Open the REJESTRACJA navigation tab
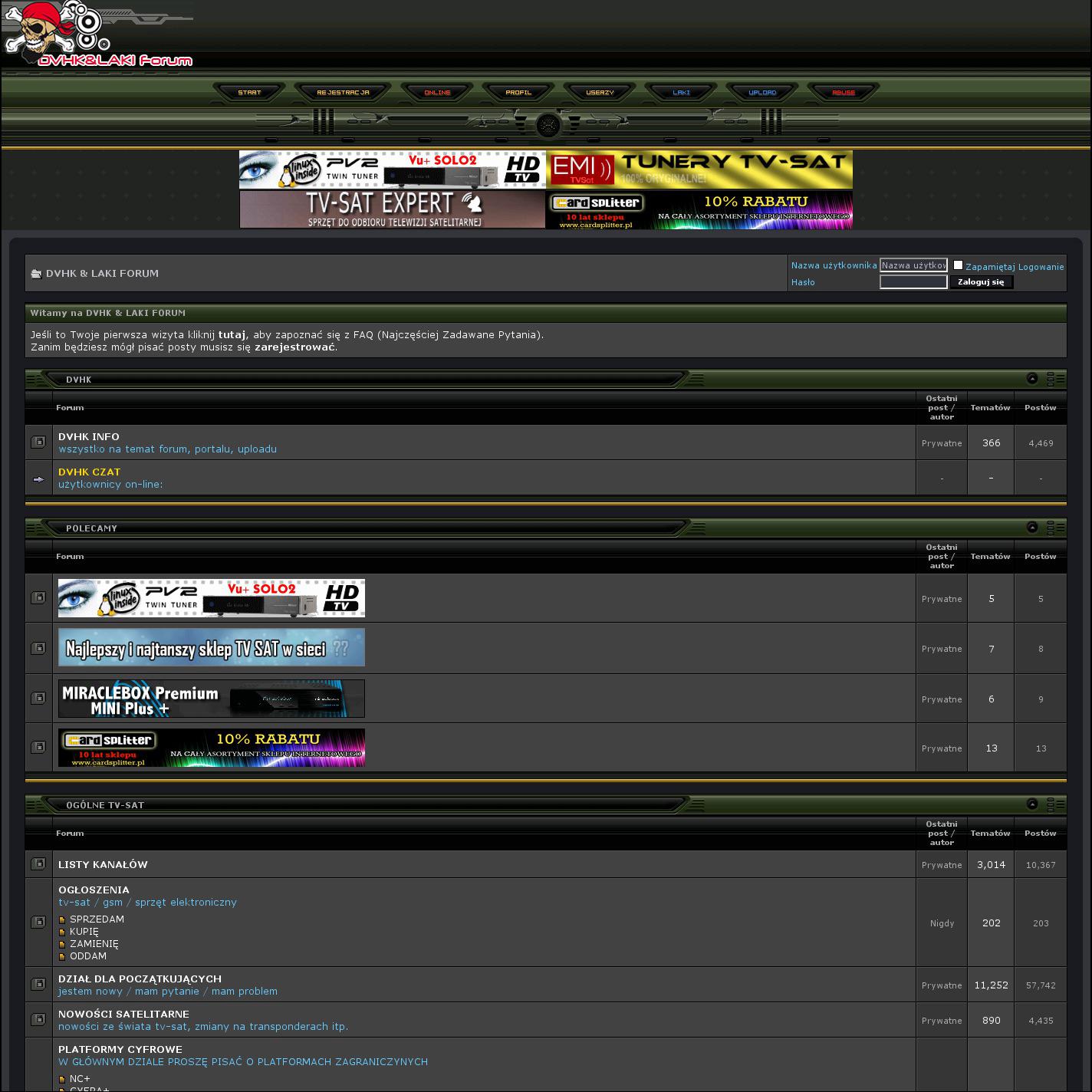The image size is (1092, 1092). [x=343, y=93]
